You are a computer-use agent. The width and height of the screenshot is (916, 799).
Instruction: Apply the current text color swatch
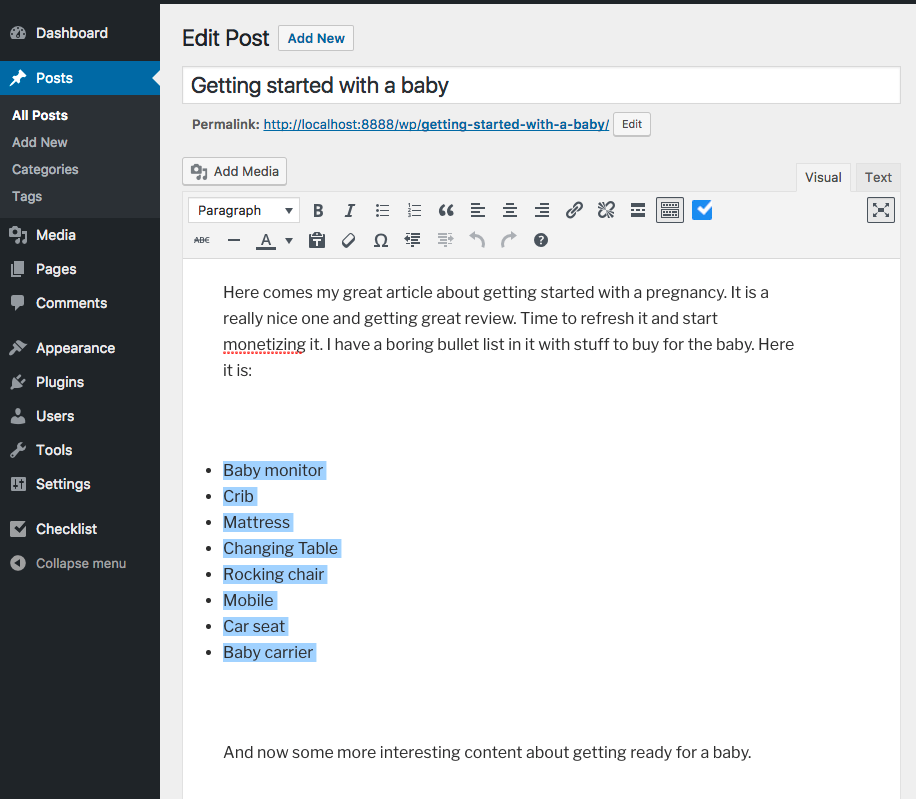point(265,240)
